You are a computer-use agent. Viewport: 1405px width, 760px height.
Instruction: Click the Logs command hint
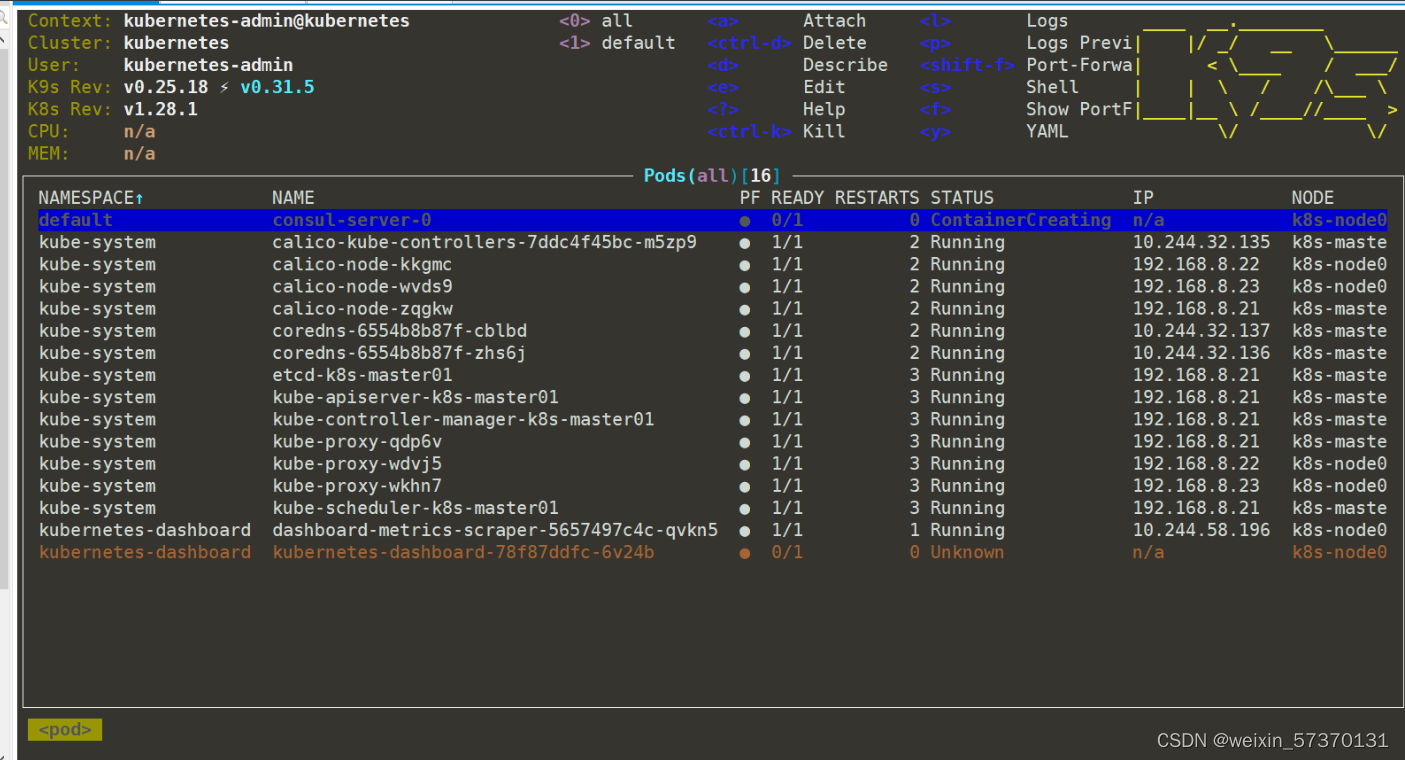(x=1047, y=21)
